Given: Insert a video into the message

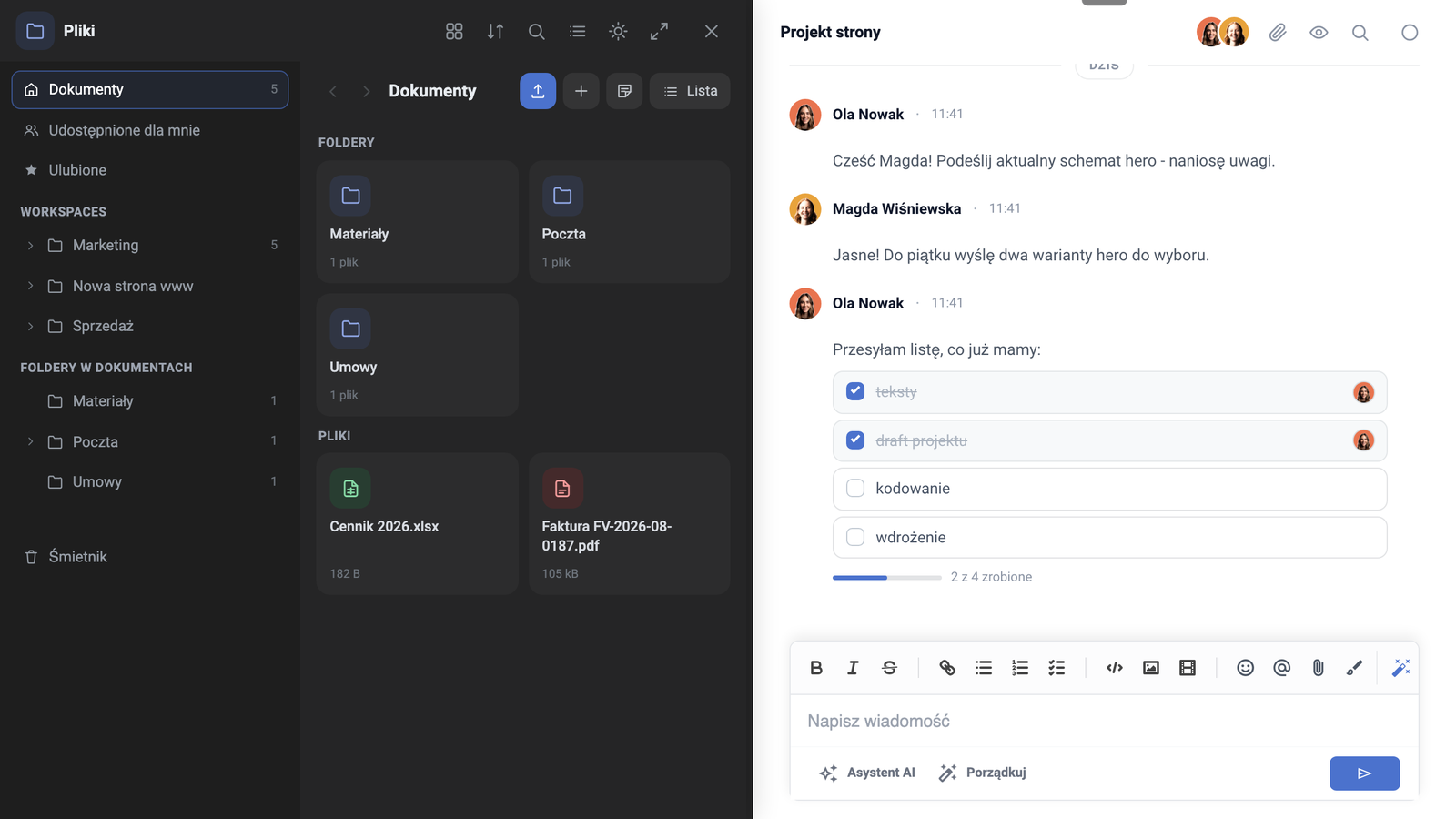Looking at the screenshot, I should [1188, 668].
